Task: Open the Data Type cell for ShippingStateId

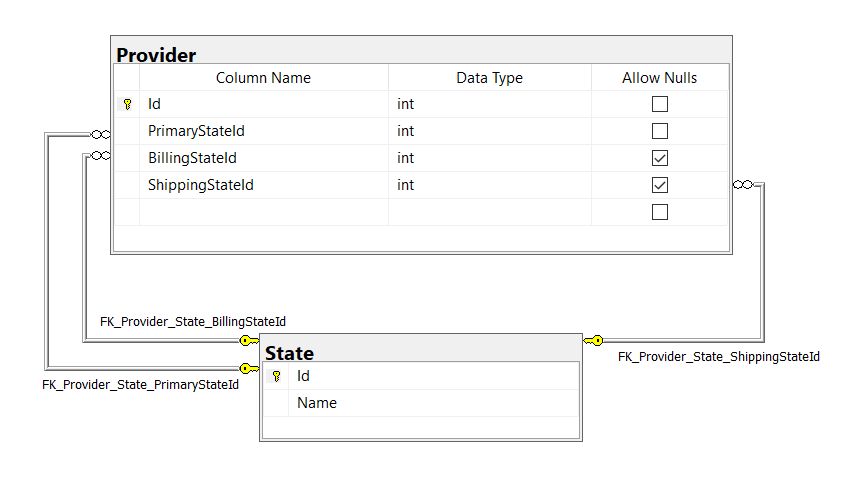Action: (x=488, y=185)
